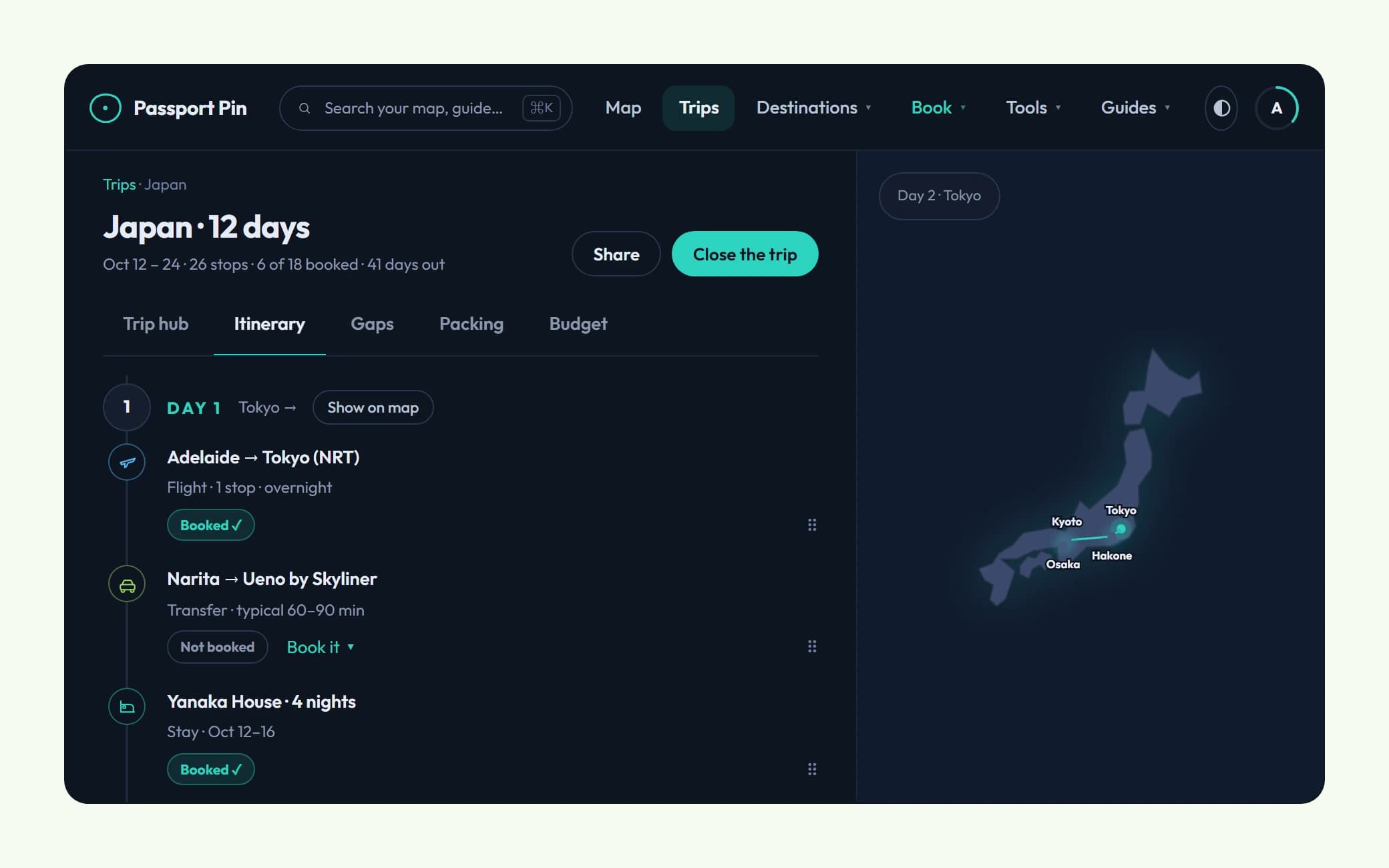Expand the Tools menu
The width and height of the screenshot is (1389, 868).
pos(1033,107)
